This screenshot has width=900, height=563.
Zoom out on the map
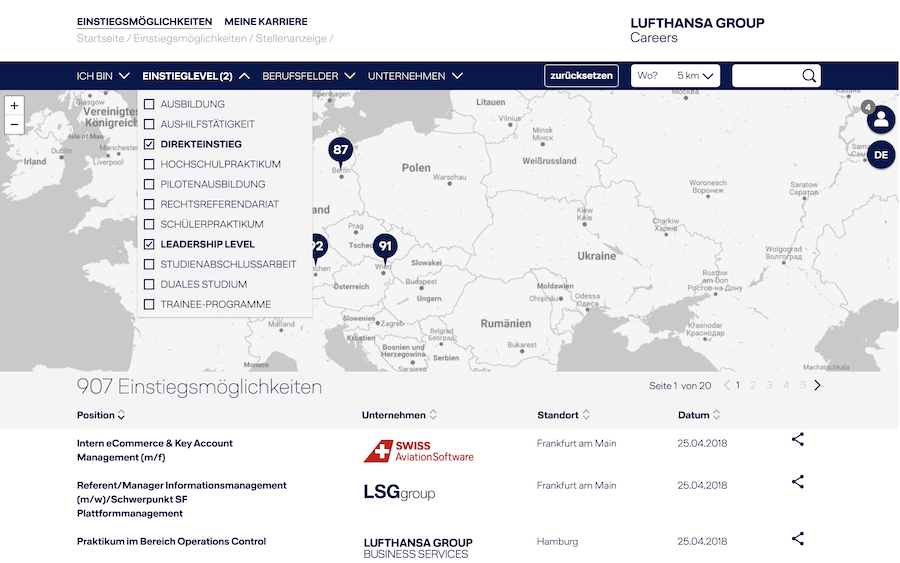(14, 125)
